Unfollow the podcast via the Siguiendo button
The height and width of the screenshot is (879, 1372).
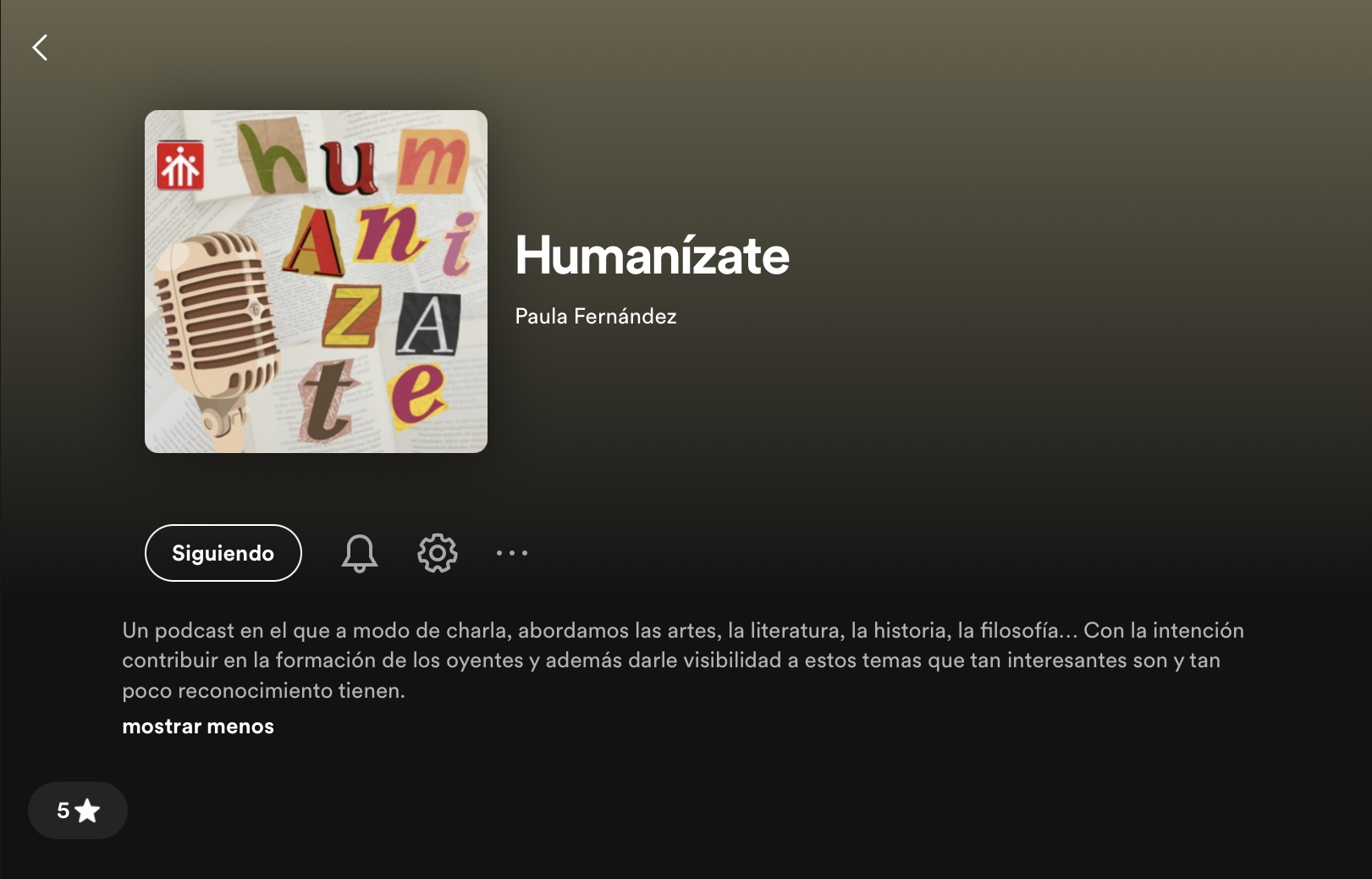[223, 553]
